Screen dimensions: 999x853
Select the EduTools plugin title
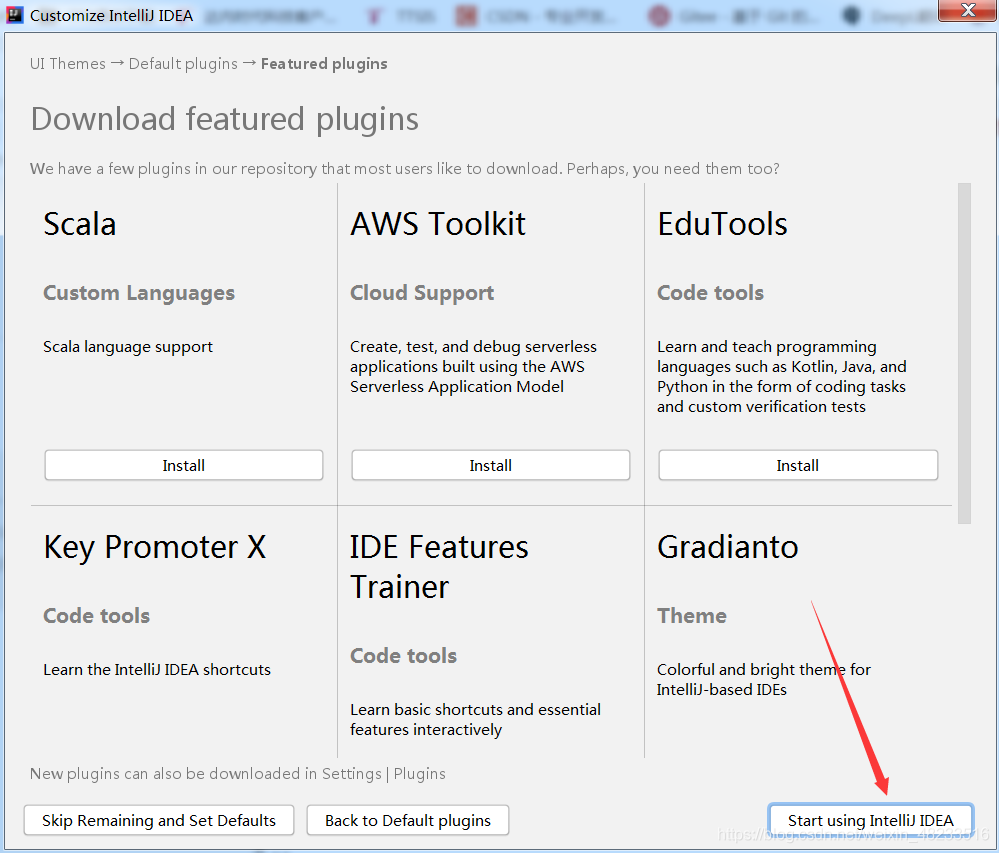click(x=722, y=224)
